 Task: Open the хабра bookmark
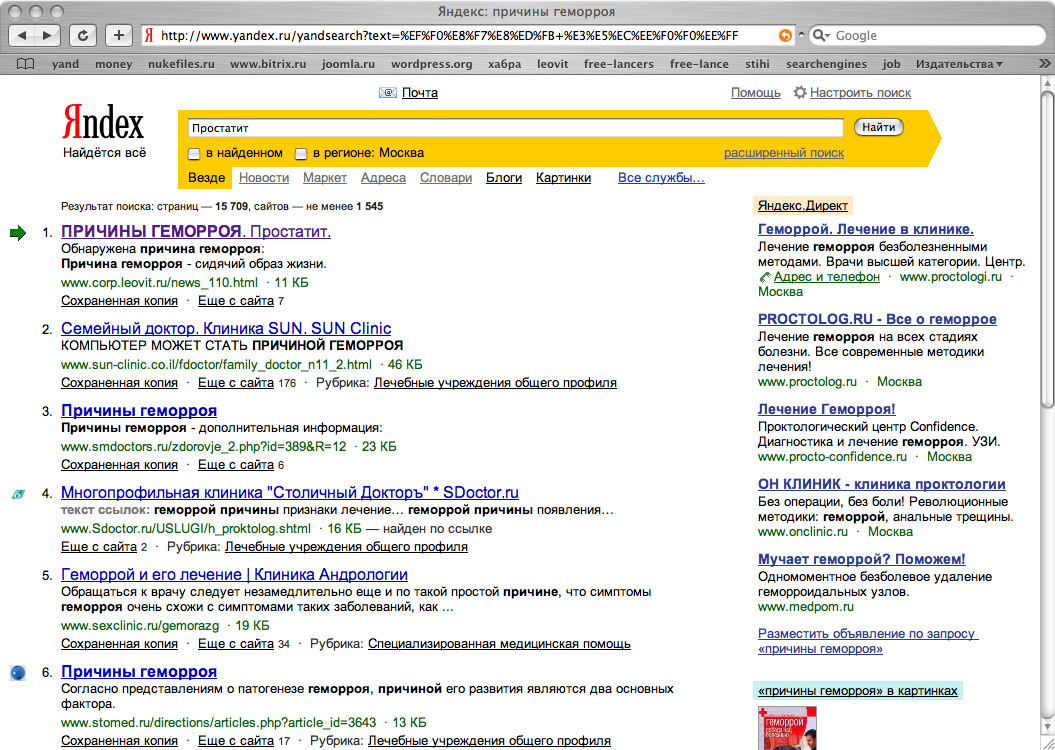505,64
